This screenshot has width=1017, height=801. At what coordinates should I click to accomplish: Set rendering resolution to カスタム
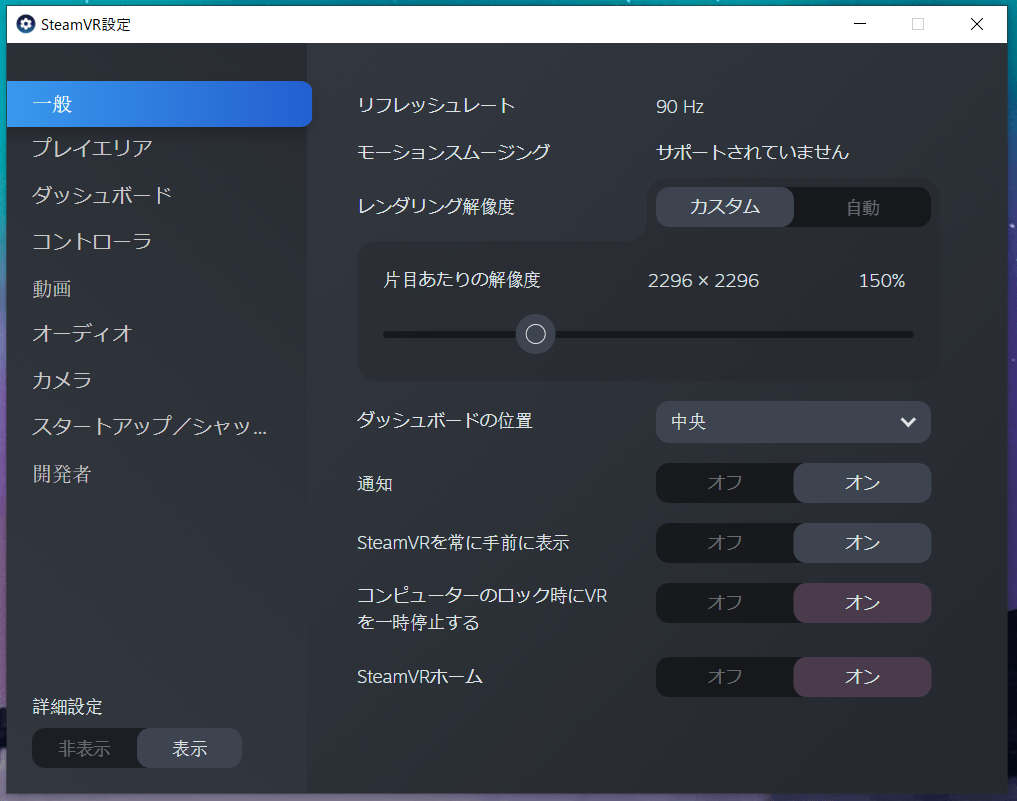(724, 207)
